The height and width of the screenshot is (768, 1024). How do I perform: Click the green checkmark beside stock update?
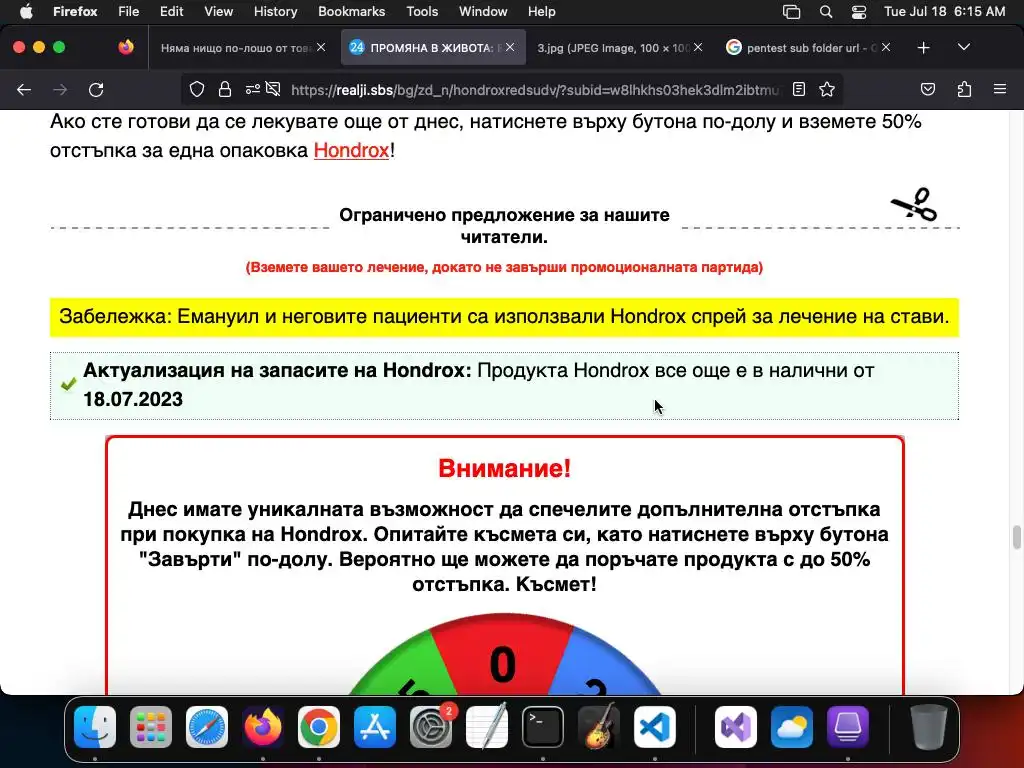[x=68, y=385]
